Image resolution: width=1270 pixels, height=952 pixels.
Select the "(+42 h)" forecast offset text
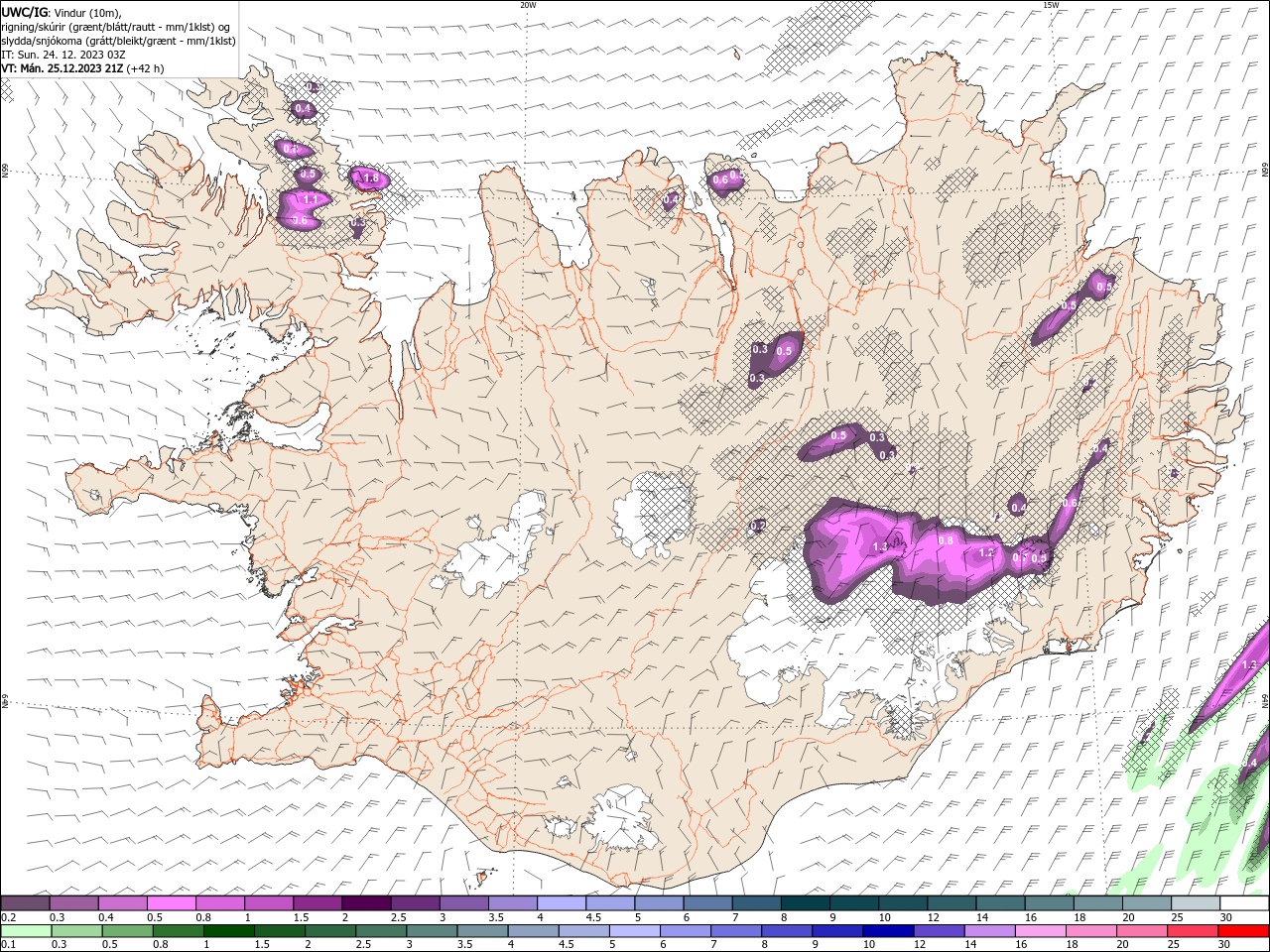click(x=146, y=68)
